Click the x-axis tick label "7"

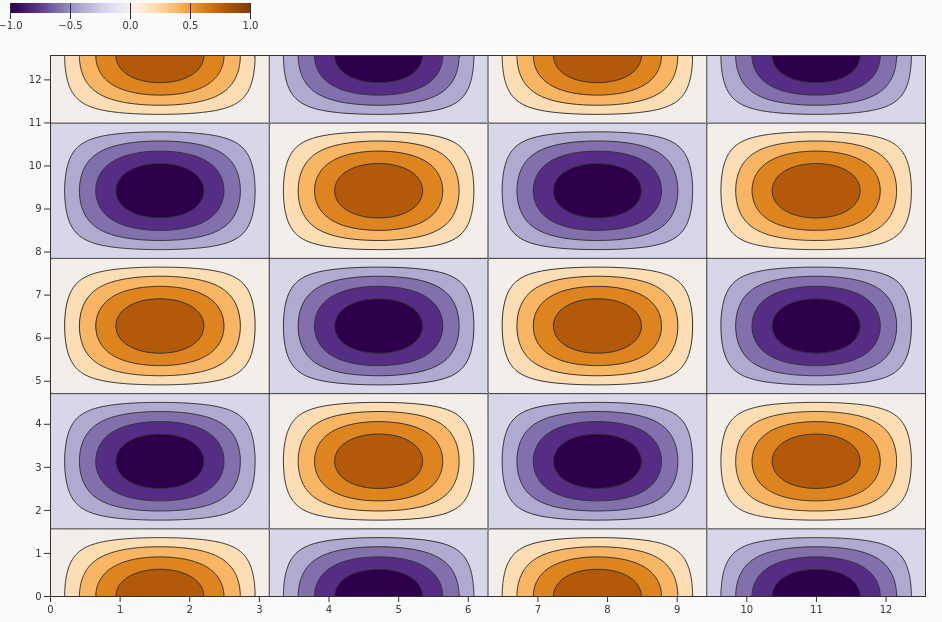[538, 609]
